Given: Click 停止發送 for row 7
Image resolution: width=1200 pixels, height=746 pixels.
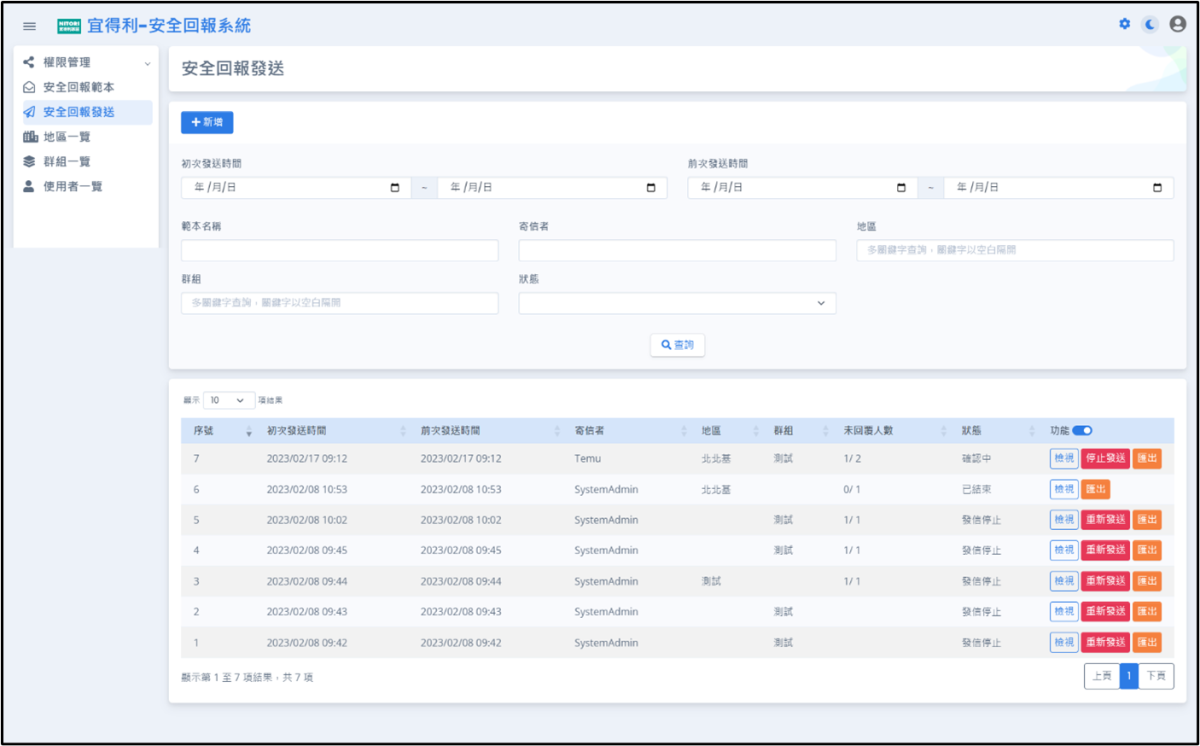Looking at the screenshot, I should 1105,458.
